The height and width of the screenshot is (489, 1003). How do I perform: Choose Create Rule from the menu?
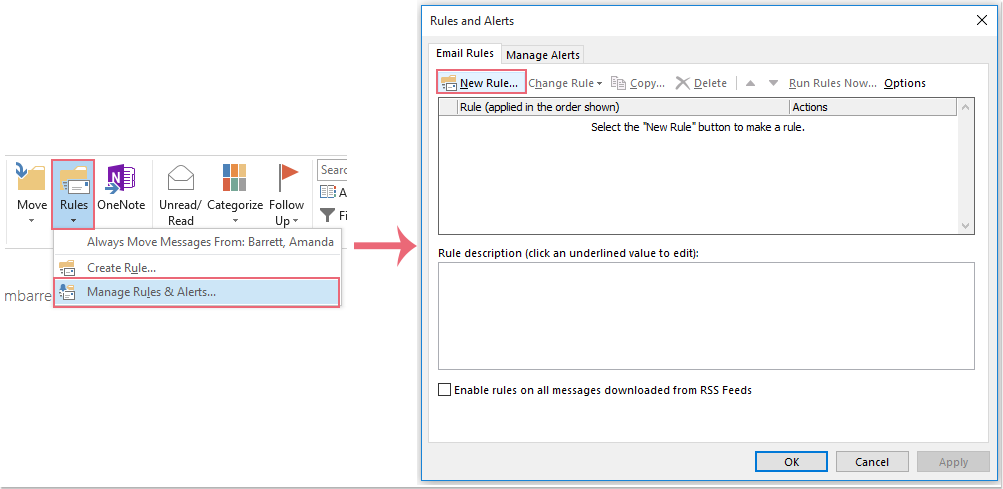[x=121, y=268]
